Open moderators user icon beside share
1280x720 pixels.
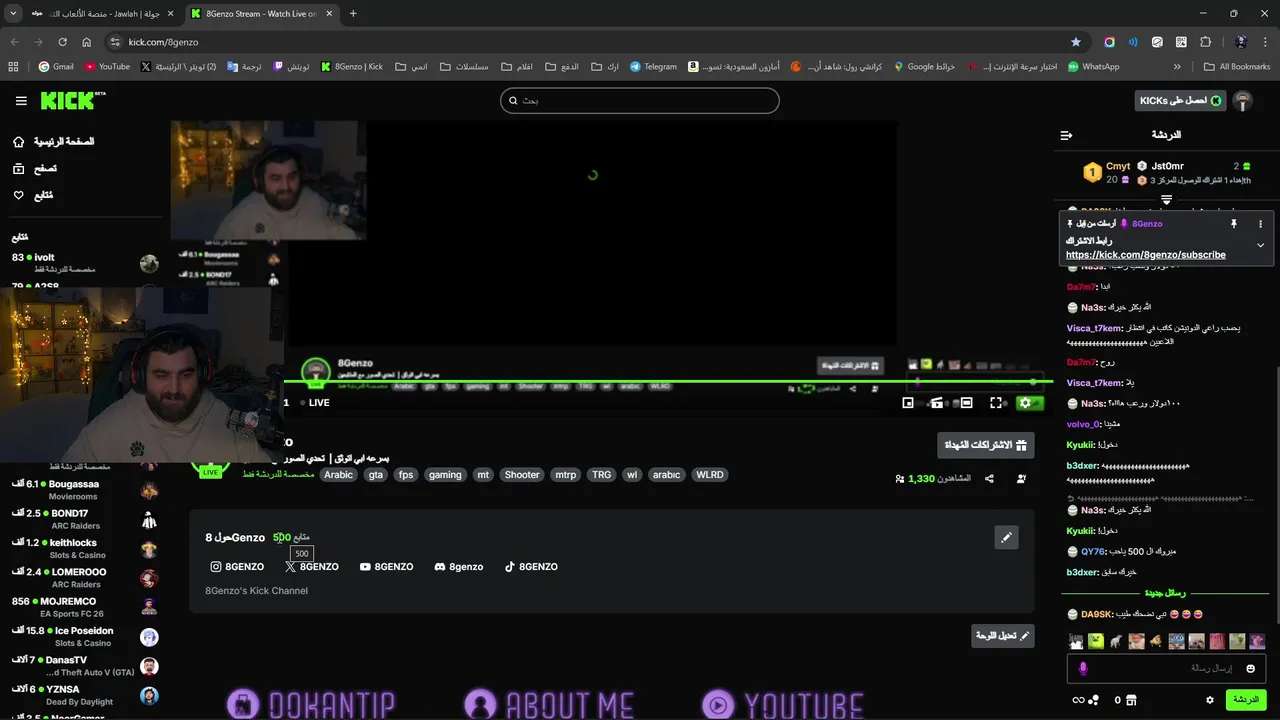coord(1021,479)
